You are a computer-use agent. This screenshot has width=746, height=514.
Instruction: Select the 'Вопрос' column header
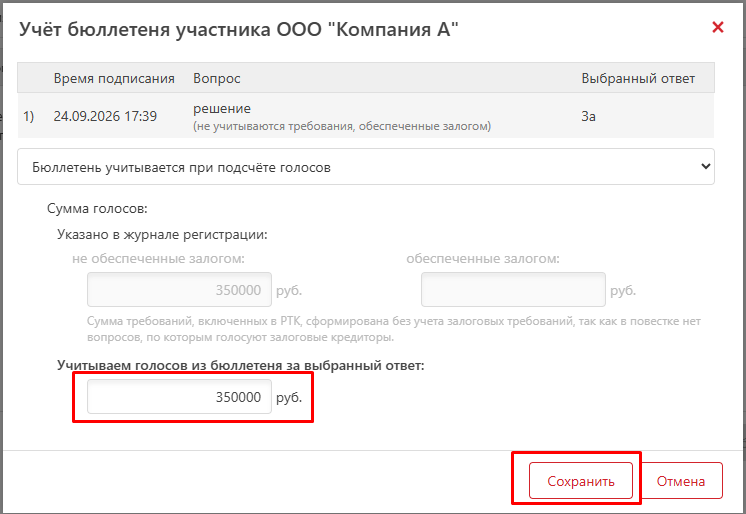pos(216,78)
